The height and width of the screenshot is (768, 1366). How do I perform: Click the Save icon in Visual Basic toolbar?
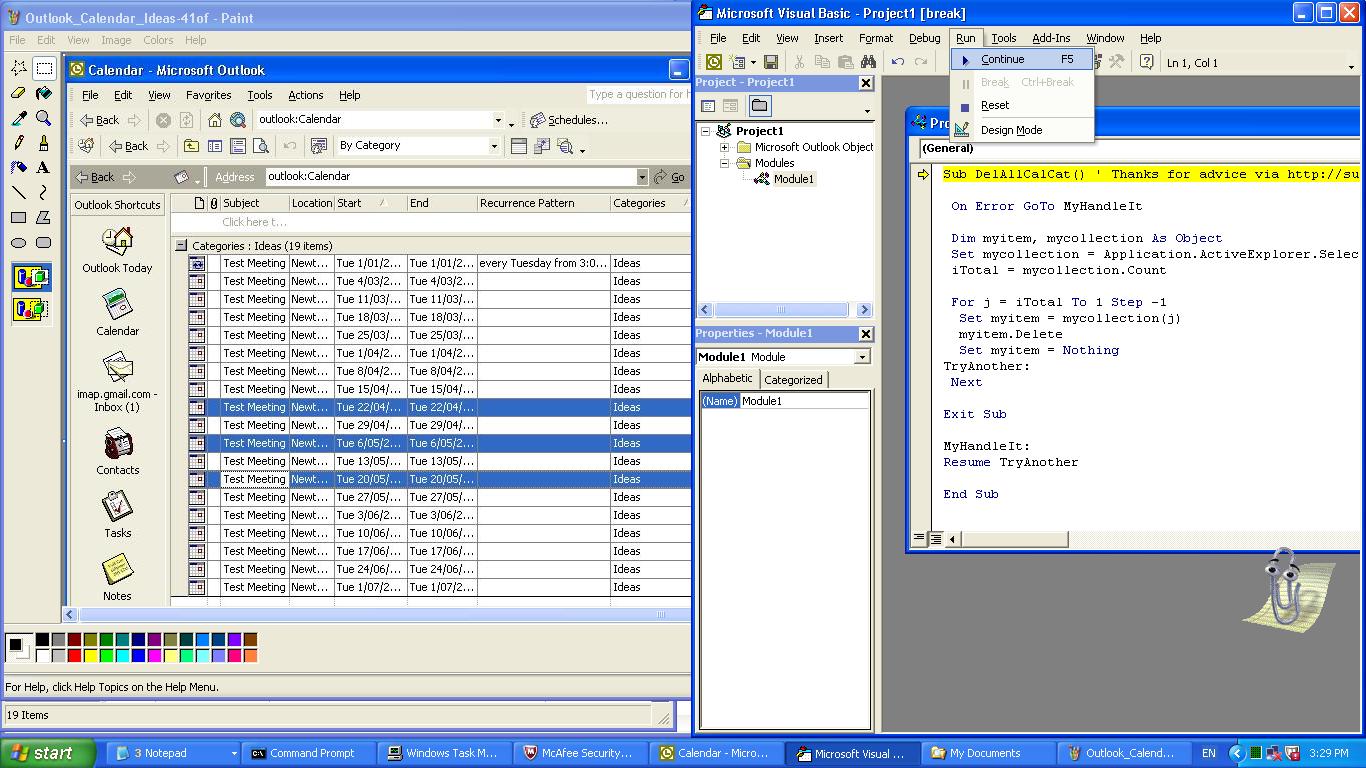(x=771, y=62)
